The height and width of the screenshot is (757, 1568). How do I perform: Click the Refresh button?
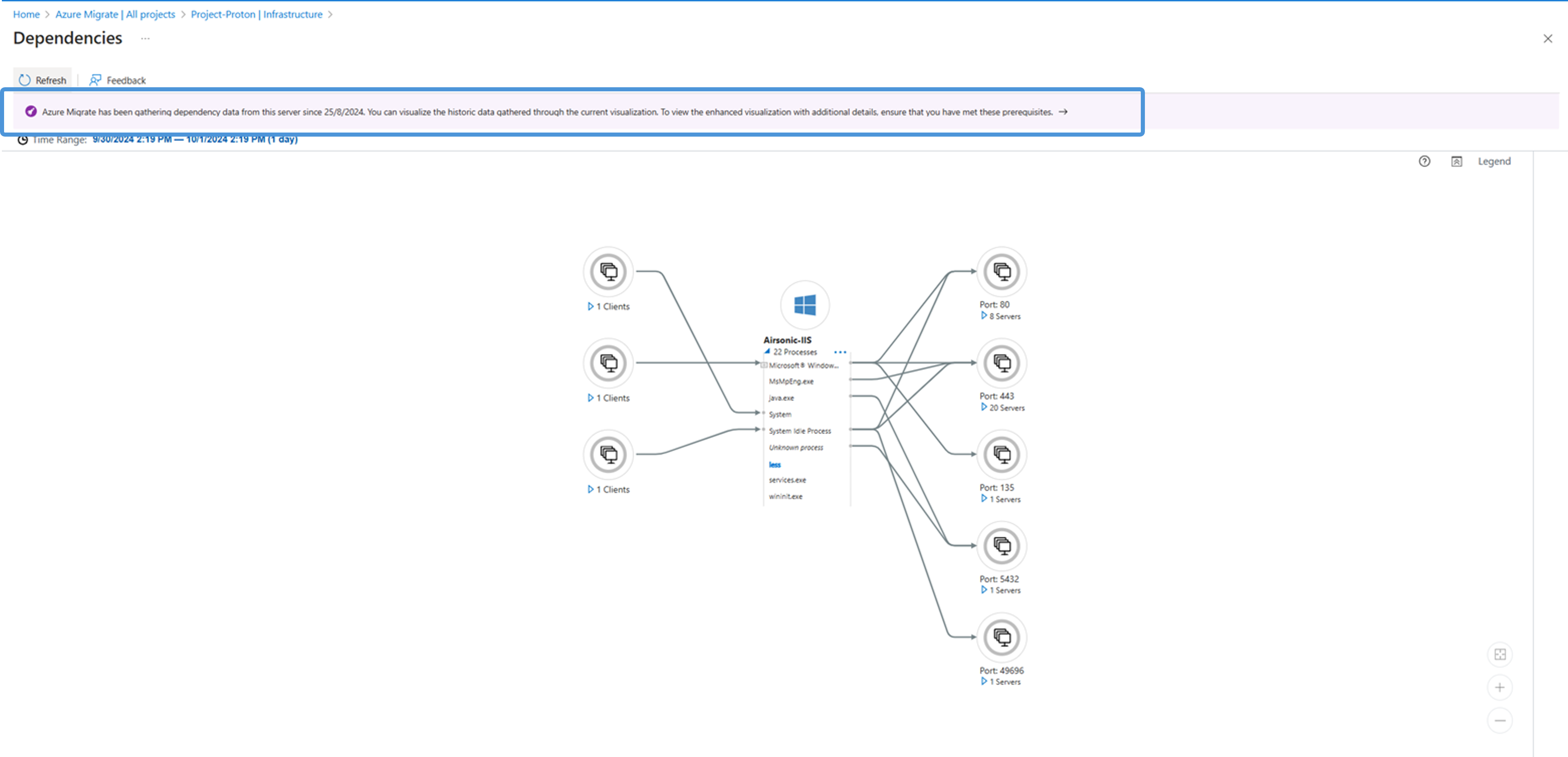pos(43,80)
